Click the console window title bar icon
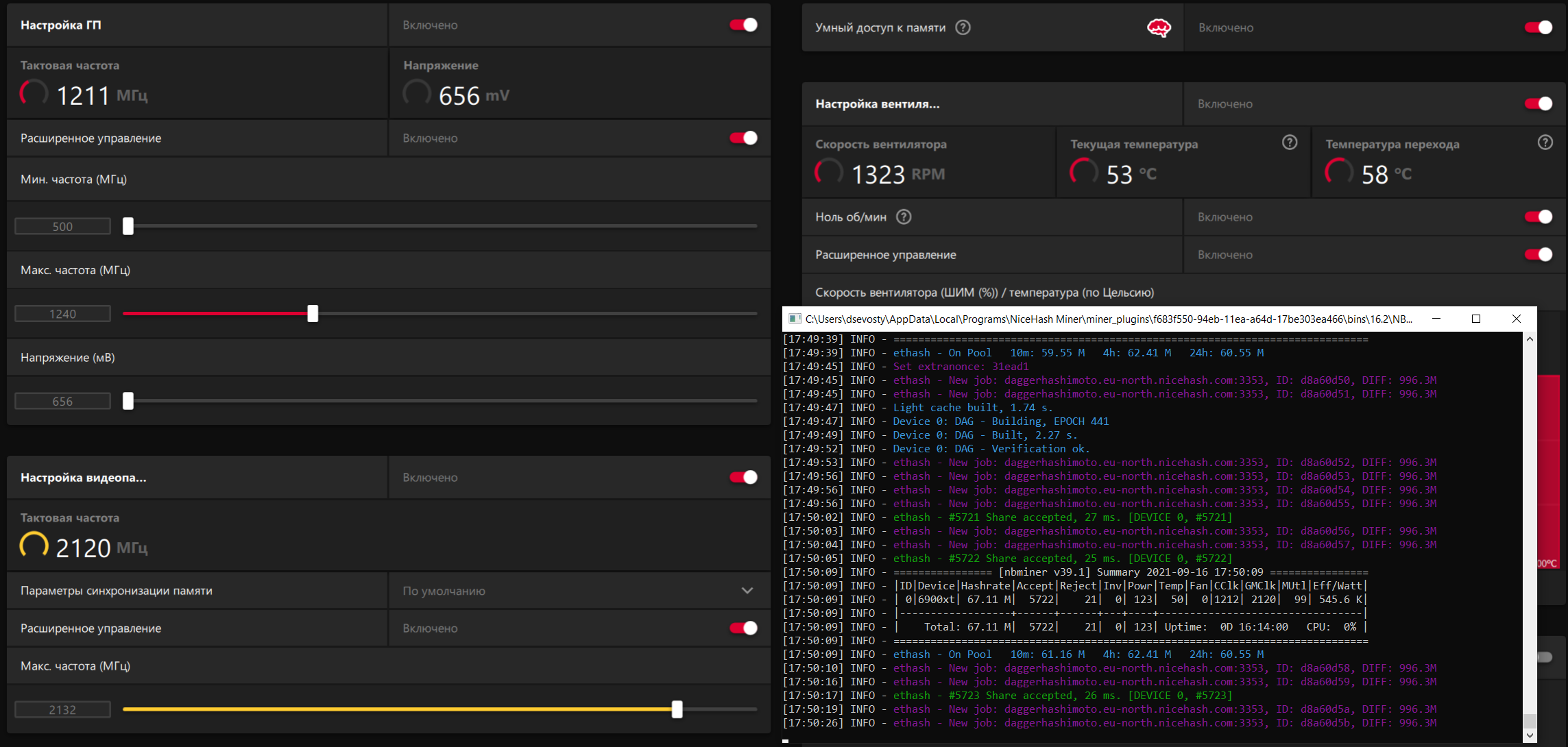The height and width of the screenshot is (747, 1568). click(x=795, y=319)
